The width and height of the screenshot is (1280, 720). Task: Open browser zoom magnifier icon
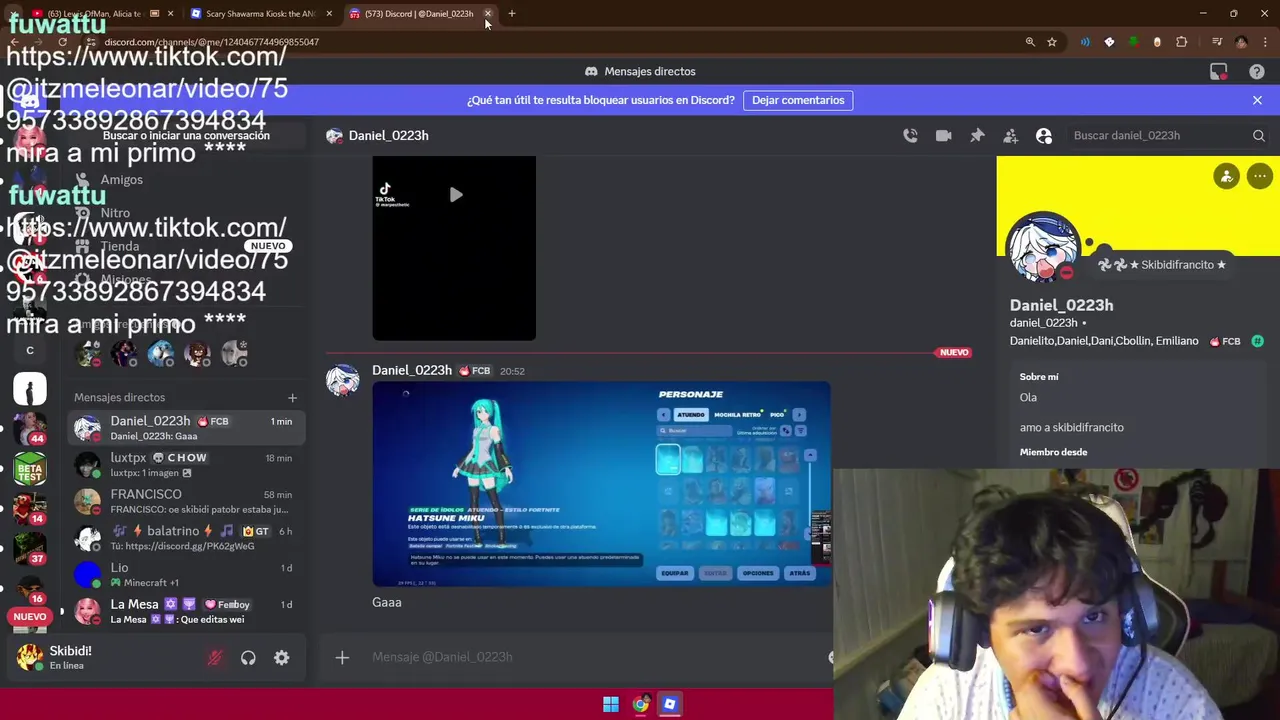point(1030,42)
